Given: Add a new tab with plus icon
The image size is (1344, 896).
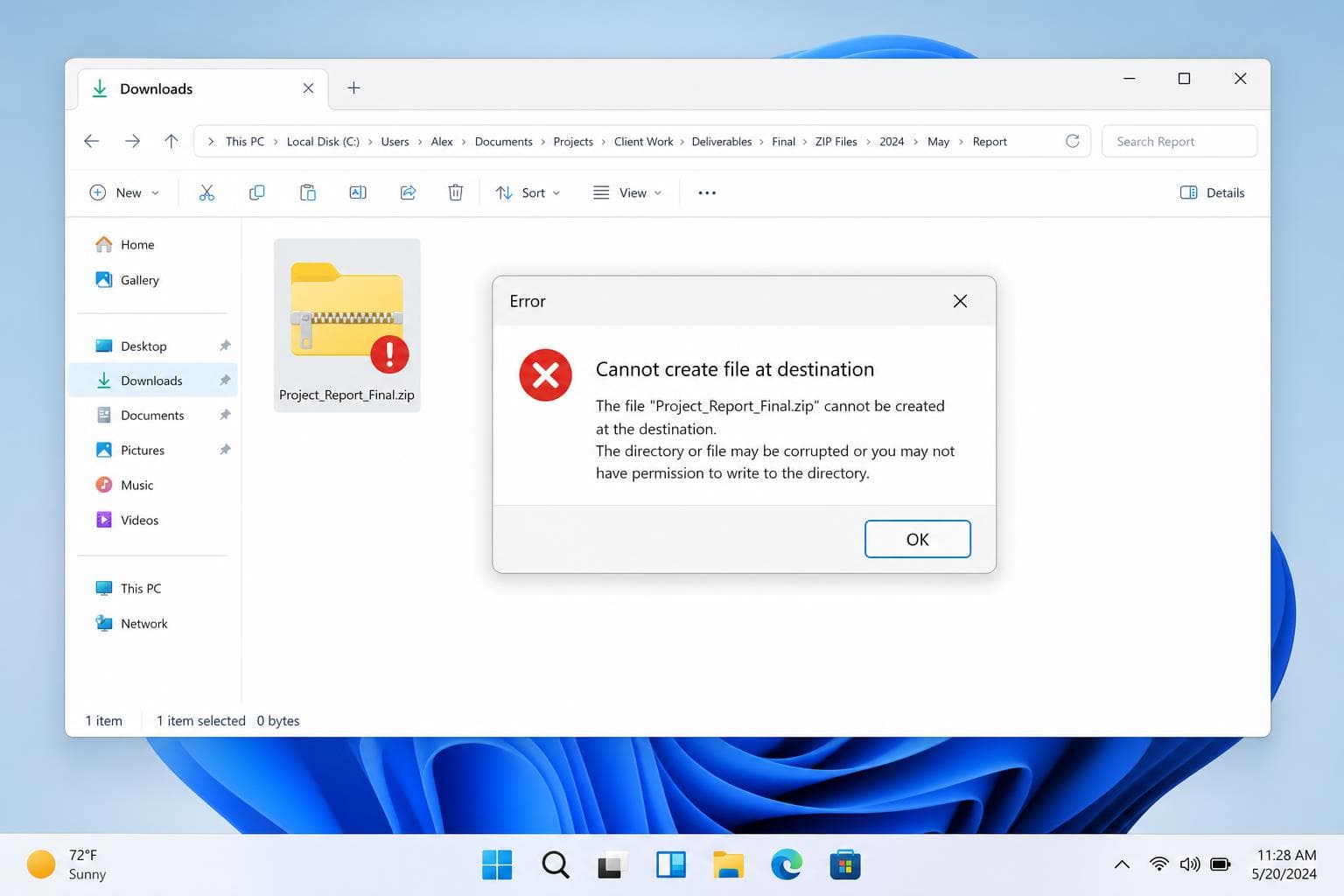Looking at the screenshot, I should (353, 87).
